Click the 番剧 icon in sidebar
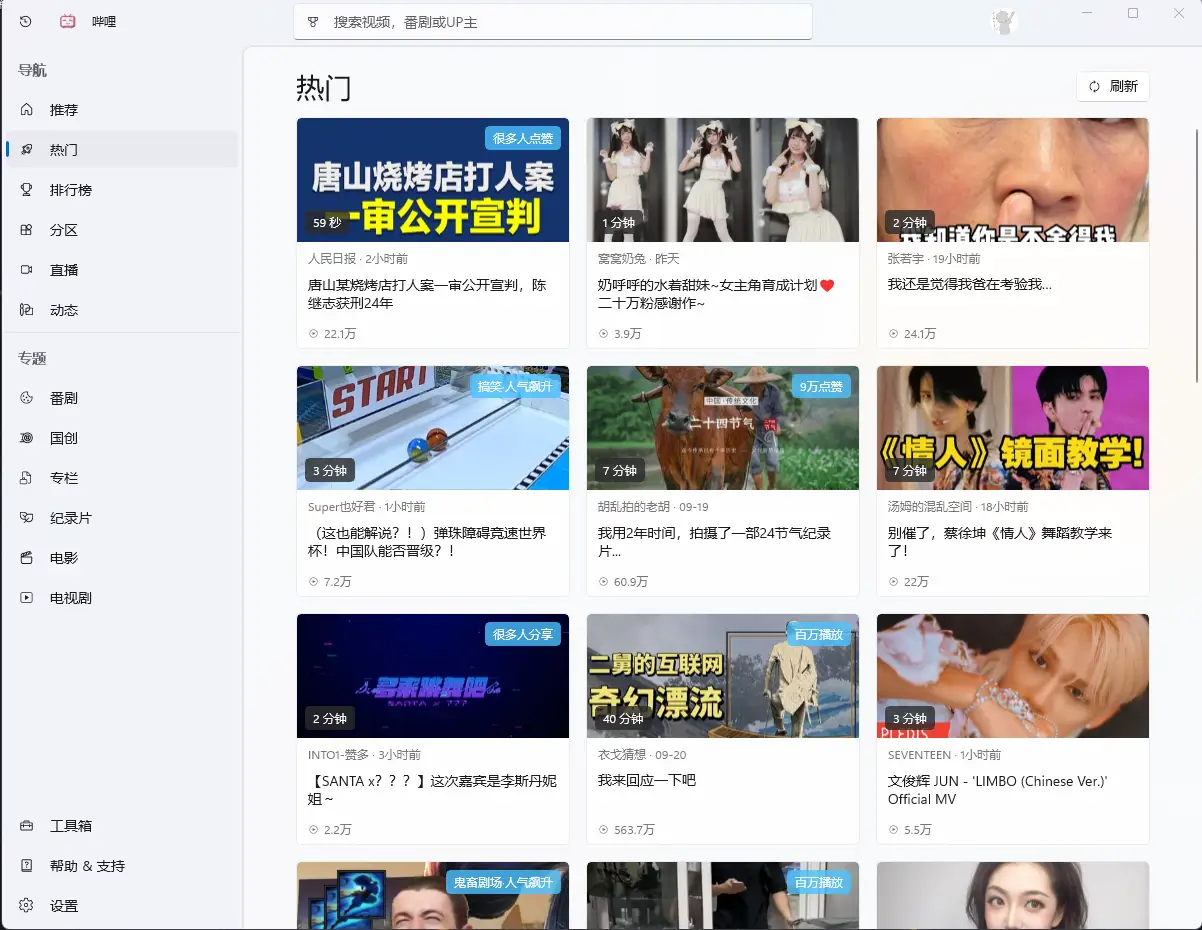Viewport: 1202px width, 930px height. pos(27,398)
